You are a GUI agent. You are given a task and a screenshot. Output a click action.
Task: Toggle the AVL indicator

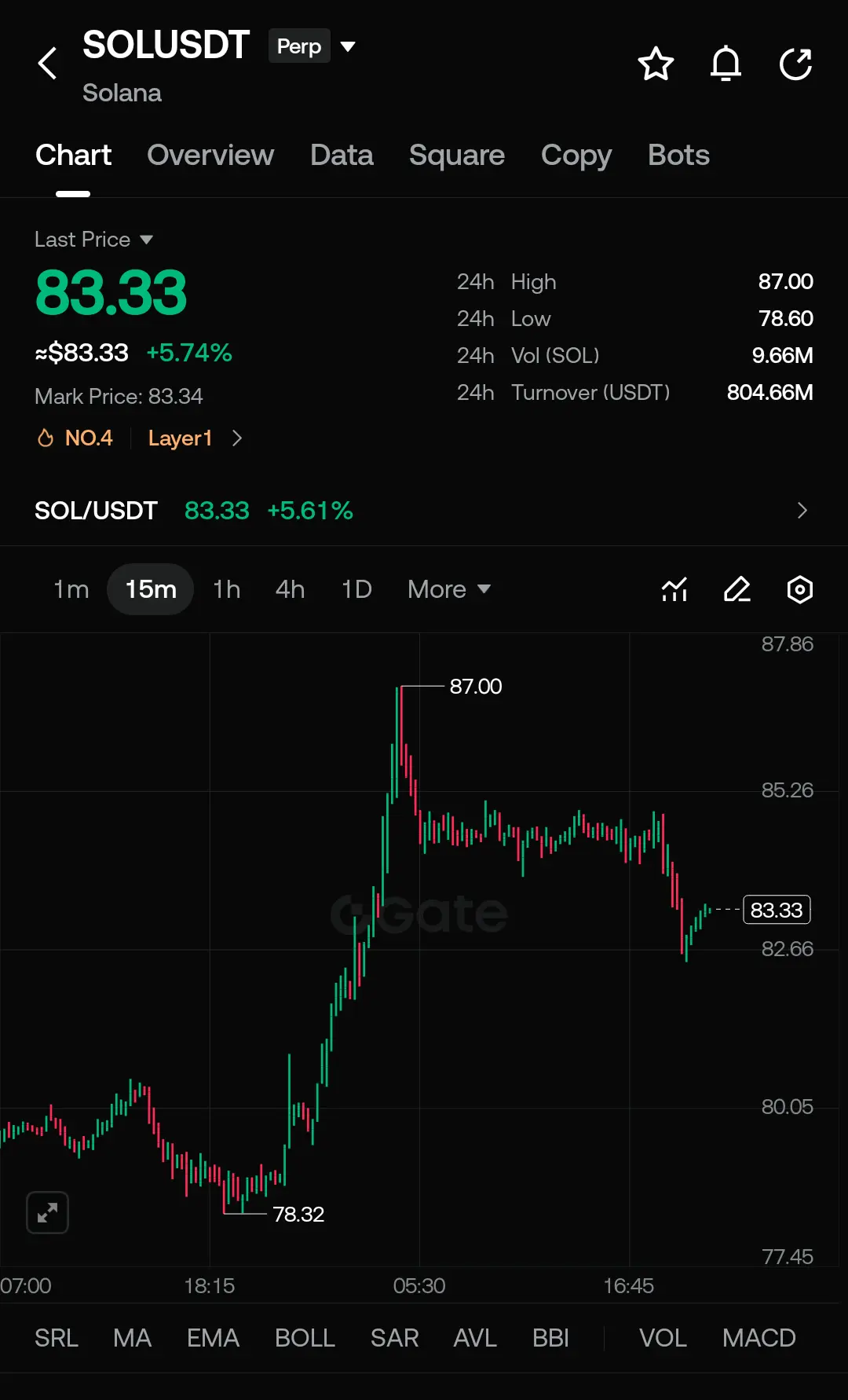tap(475, 1338)
